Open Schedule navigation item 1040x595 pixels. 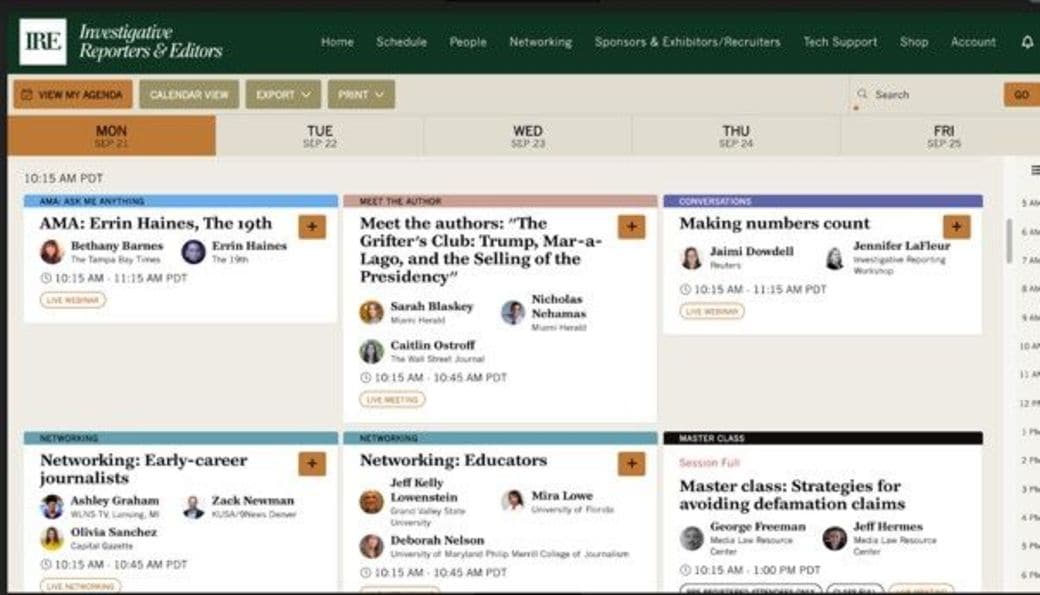[401, 42]
